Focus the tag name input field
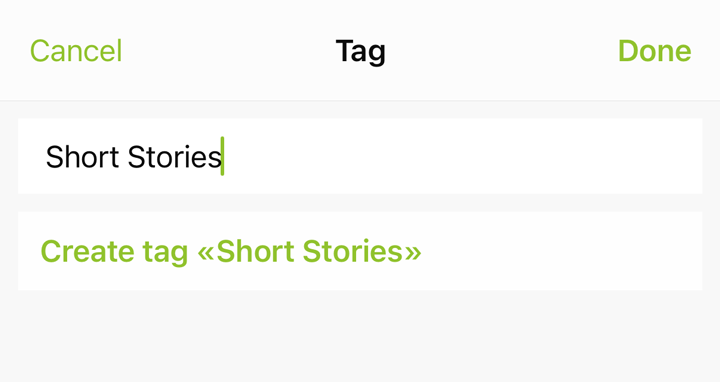The height and width of the screenshot is (382, 720). [360, 156]
